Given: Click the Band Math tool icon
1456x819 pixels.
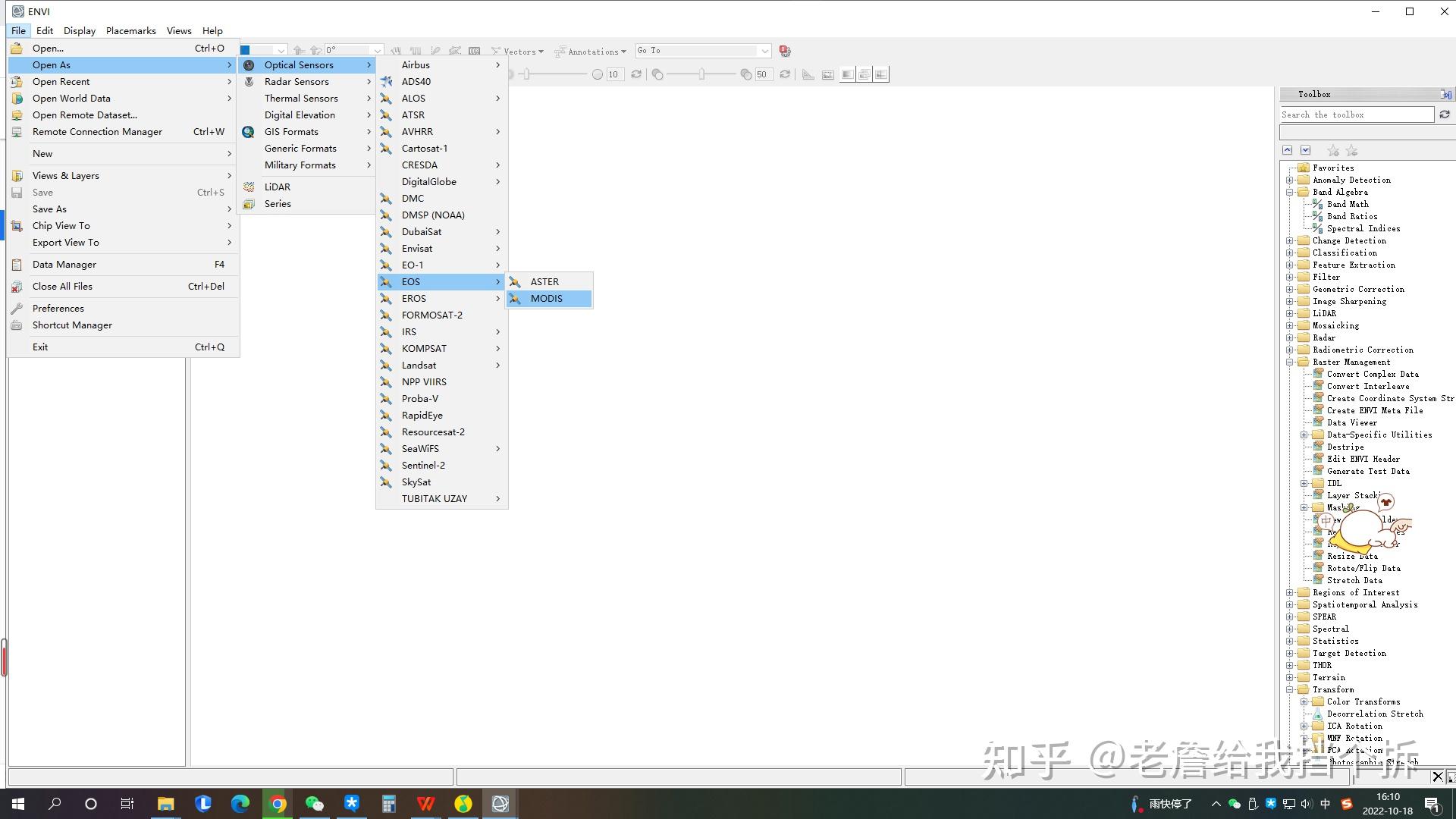Looking at the screenshot, I should [1318, 204].
